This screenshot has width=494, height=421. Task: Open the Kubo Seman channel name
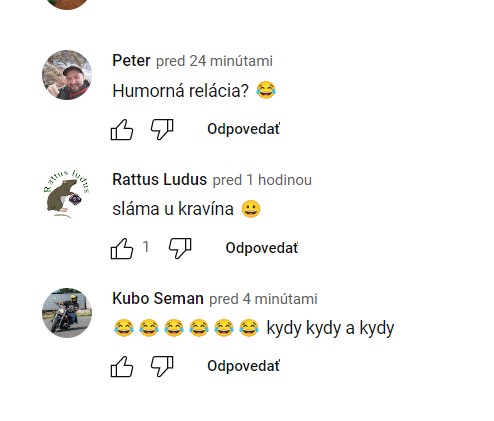[158, 298]
